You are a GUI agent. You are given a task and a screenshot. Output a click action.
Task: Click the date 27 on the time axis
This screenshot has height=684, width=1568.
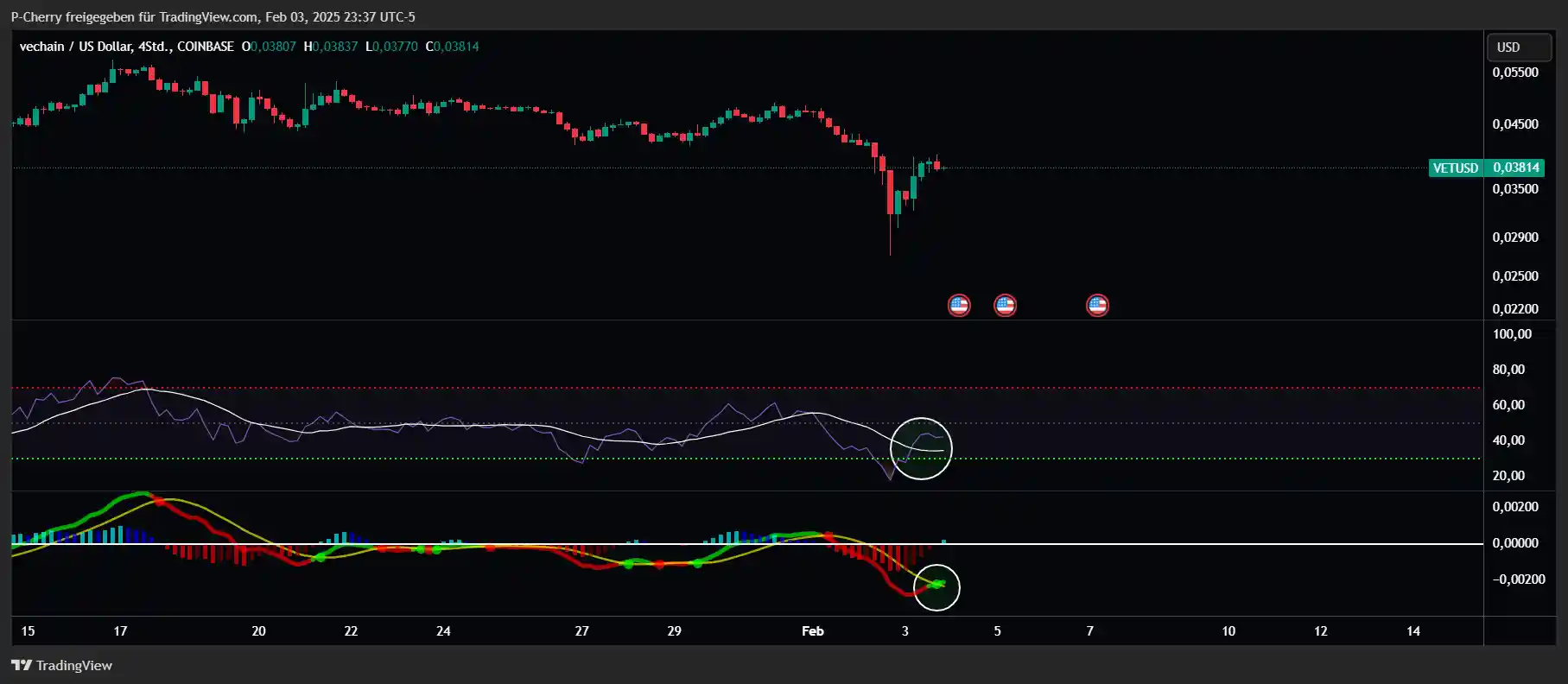(x=582, y=631)
